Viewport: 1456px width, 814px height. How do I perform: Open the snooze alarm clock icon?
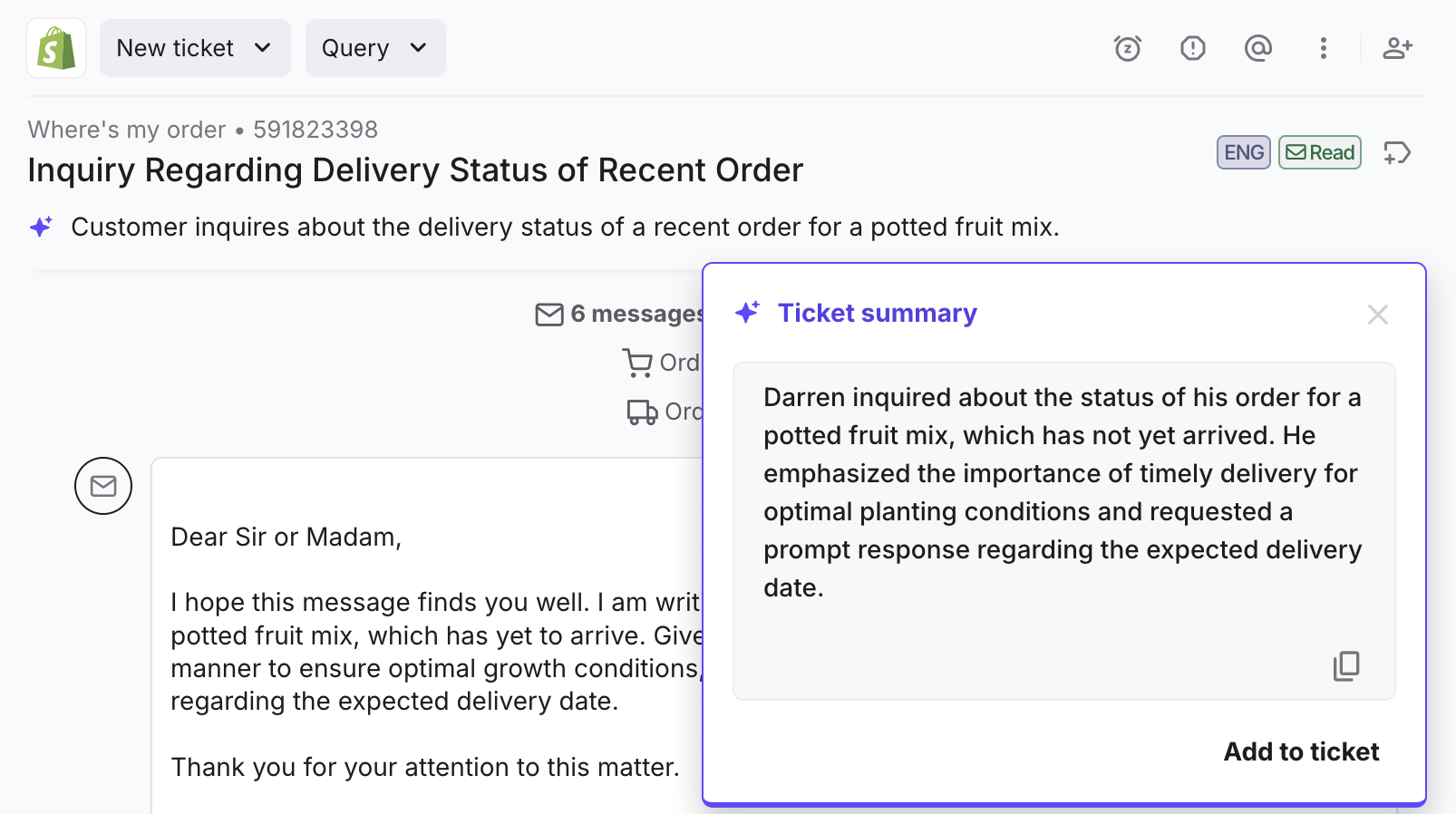tap(1128, 48)
